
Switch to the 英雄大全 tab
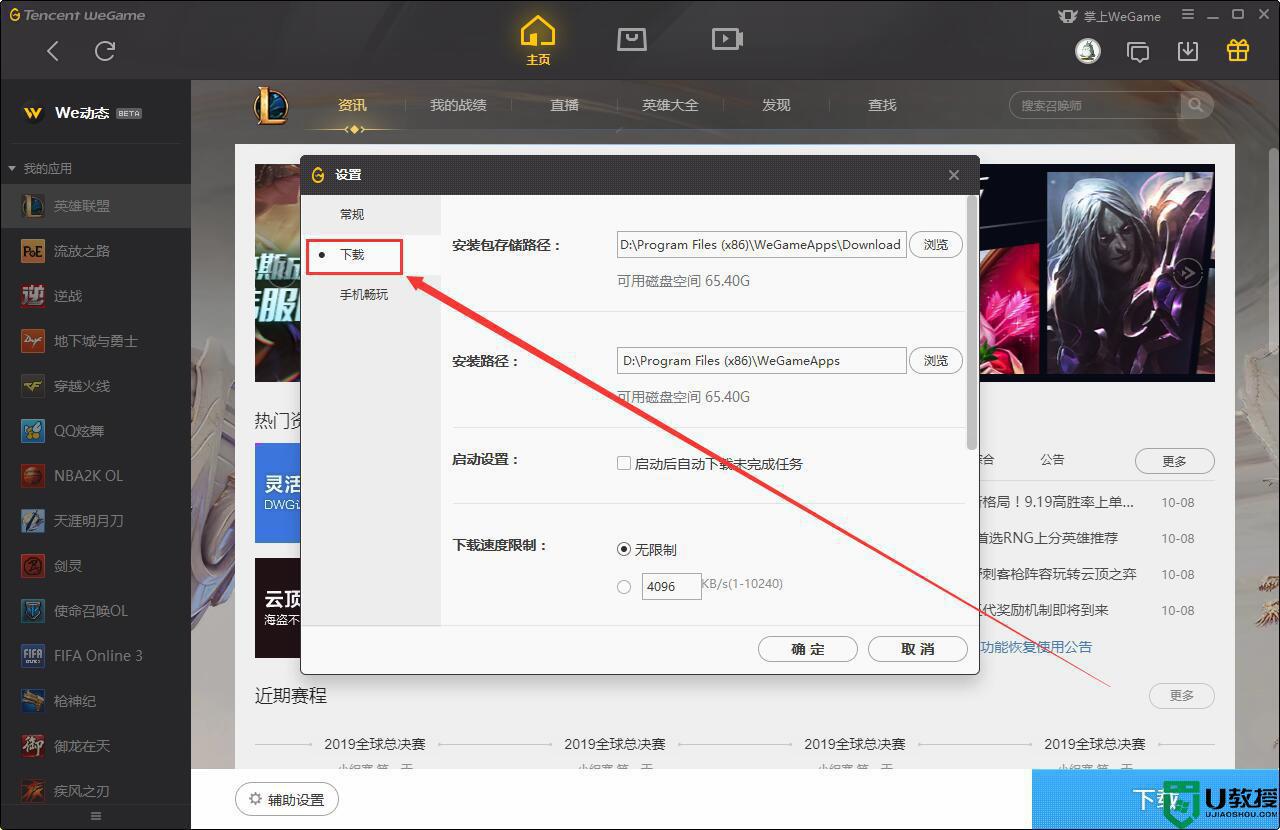click(x=670, y=105)
